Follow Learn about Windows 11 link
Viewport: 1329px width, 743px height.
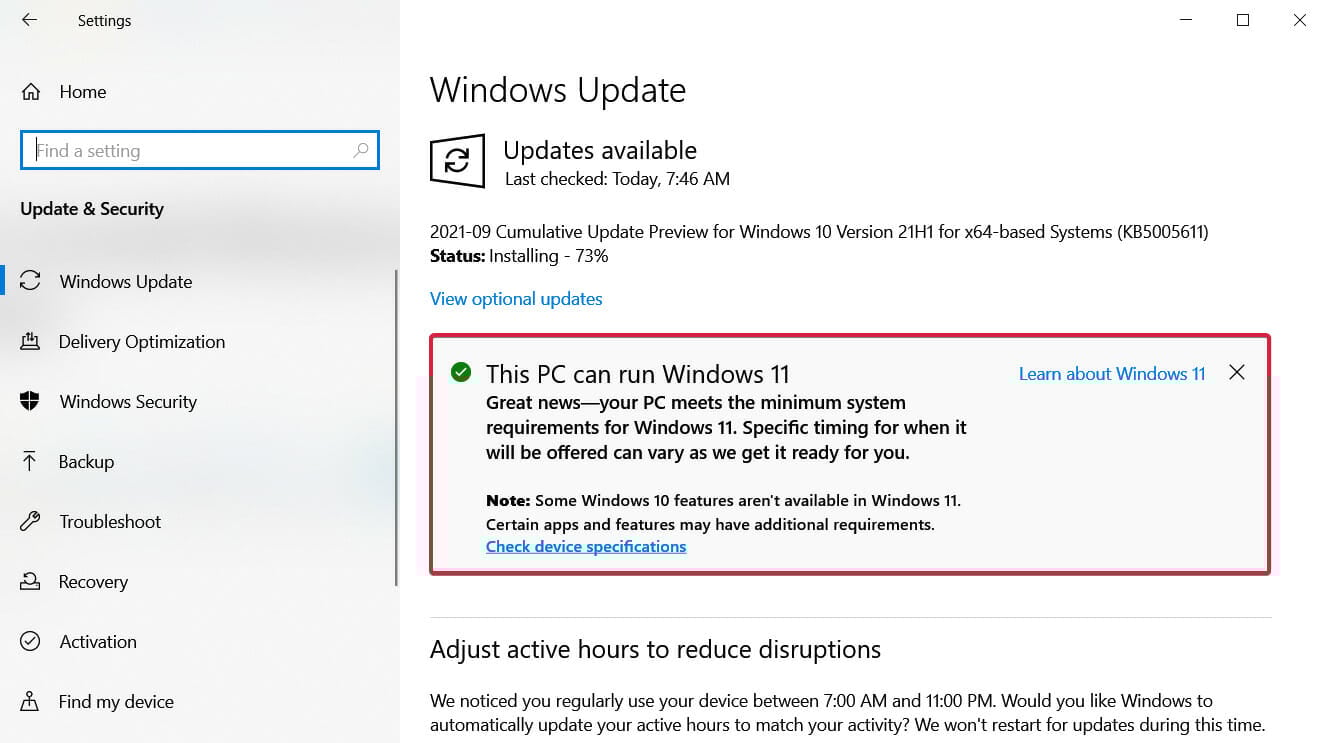pos(1112,373)
